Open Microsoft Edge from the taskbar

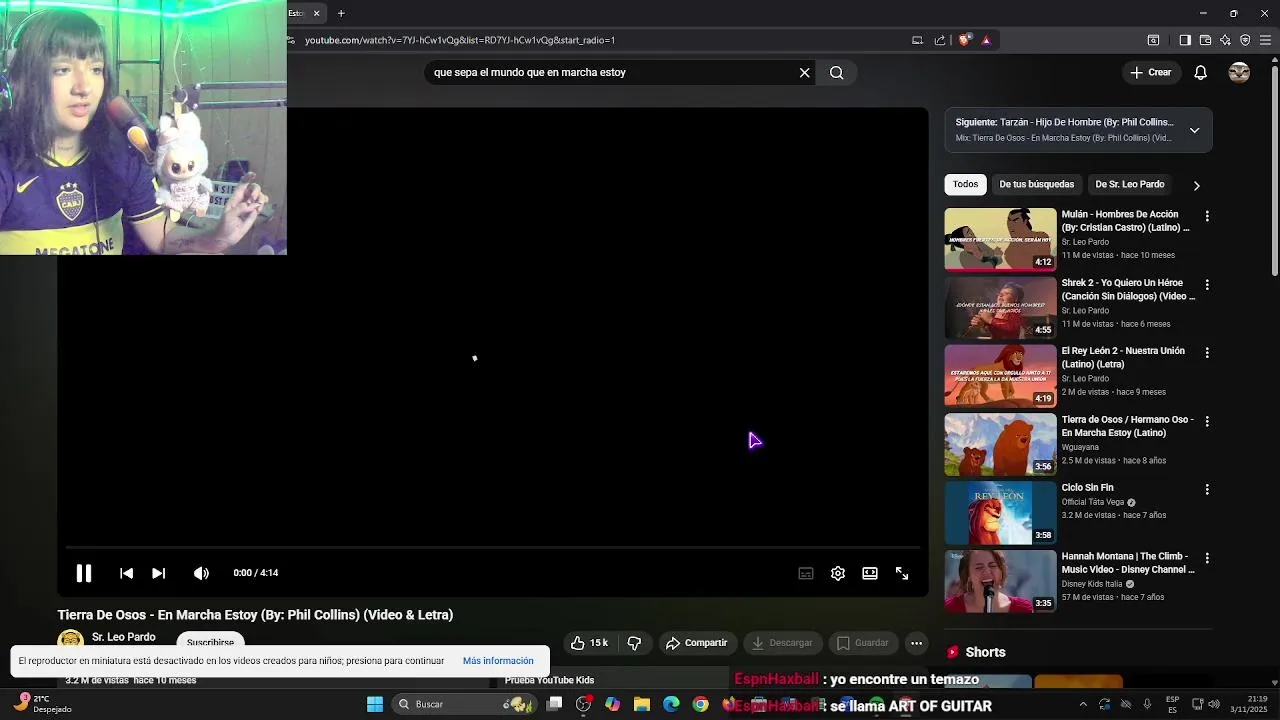671,704
